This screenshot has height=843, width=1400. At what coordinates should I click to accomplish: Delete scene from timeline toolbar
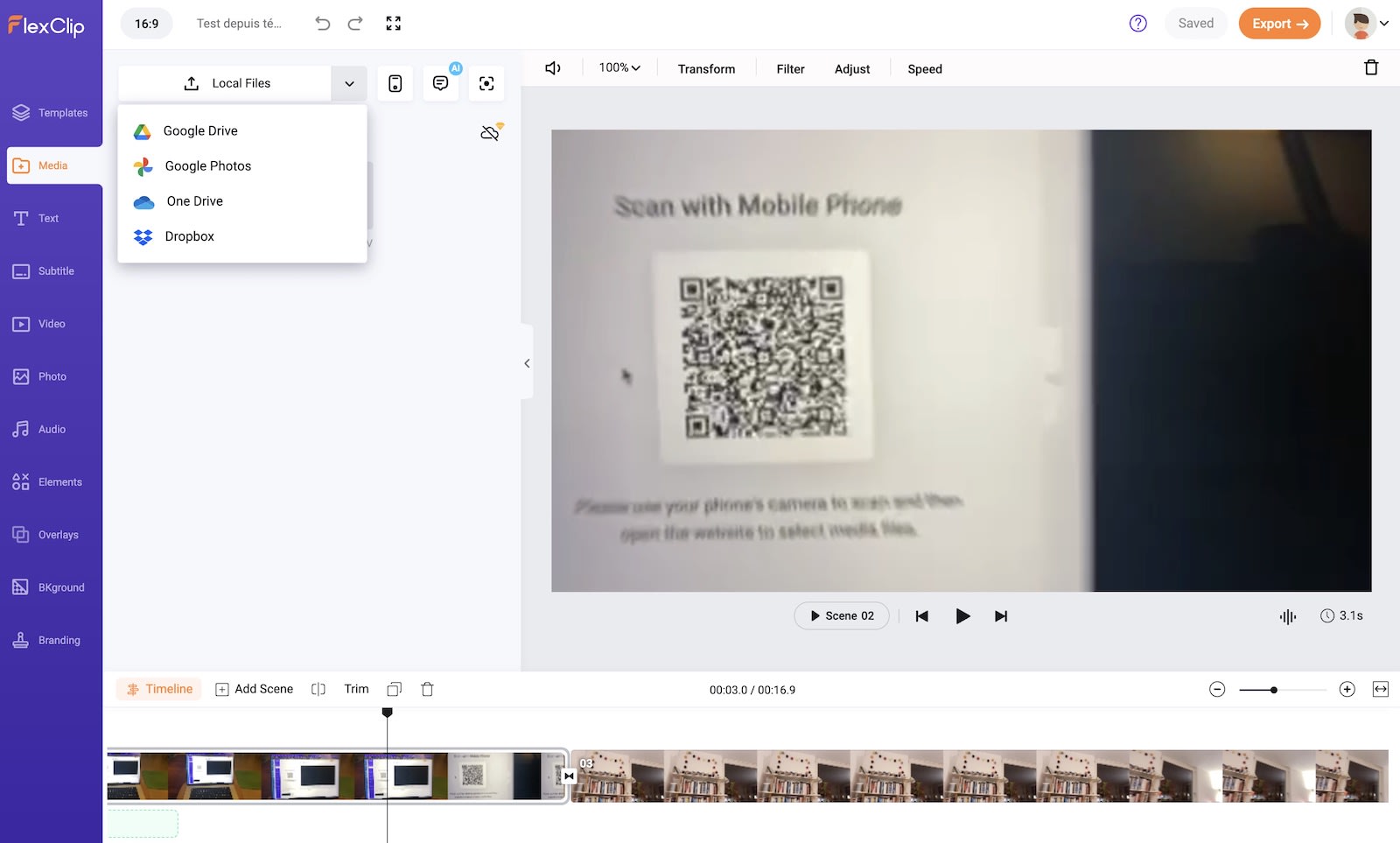click(x=427, y=689)
